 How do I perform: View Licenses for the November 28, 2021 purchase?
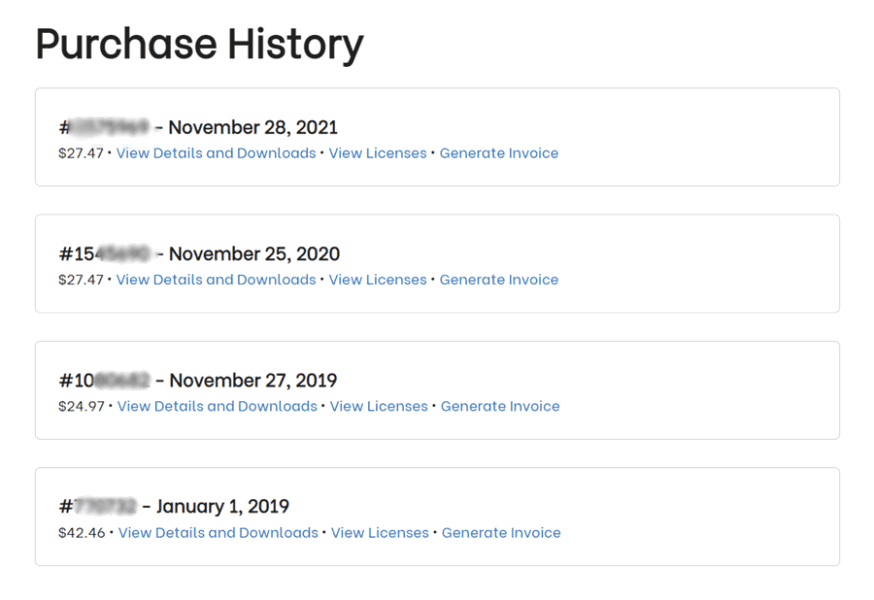[377, 153]
